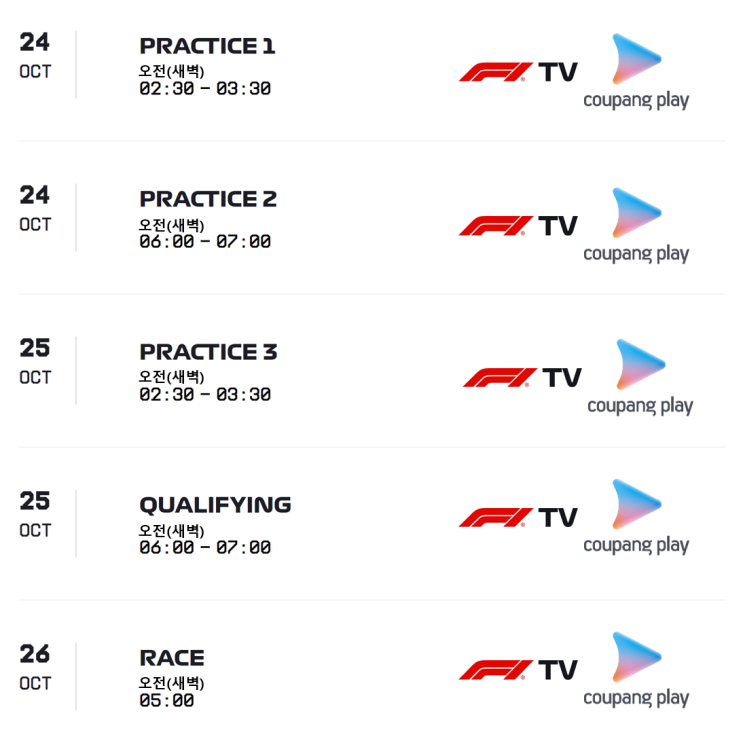Screen dimensions: 743x743
Task: Select the PRACTICE 1 session title
Action: pyautogui.click(x=207, y=46)
